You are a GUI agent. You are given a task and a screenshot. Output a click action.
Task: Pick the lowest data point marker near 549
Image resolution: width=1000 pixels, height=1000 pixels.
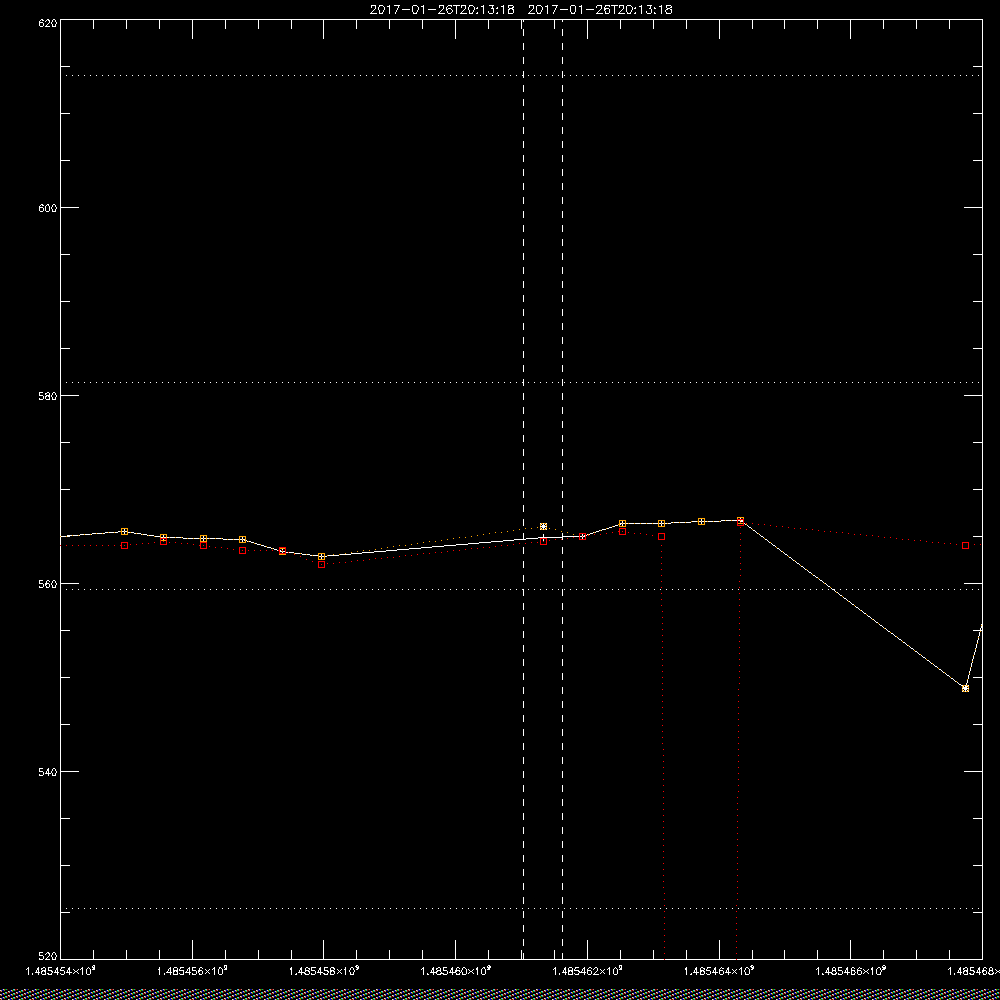pyautogui.click(x=965, y=689)
